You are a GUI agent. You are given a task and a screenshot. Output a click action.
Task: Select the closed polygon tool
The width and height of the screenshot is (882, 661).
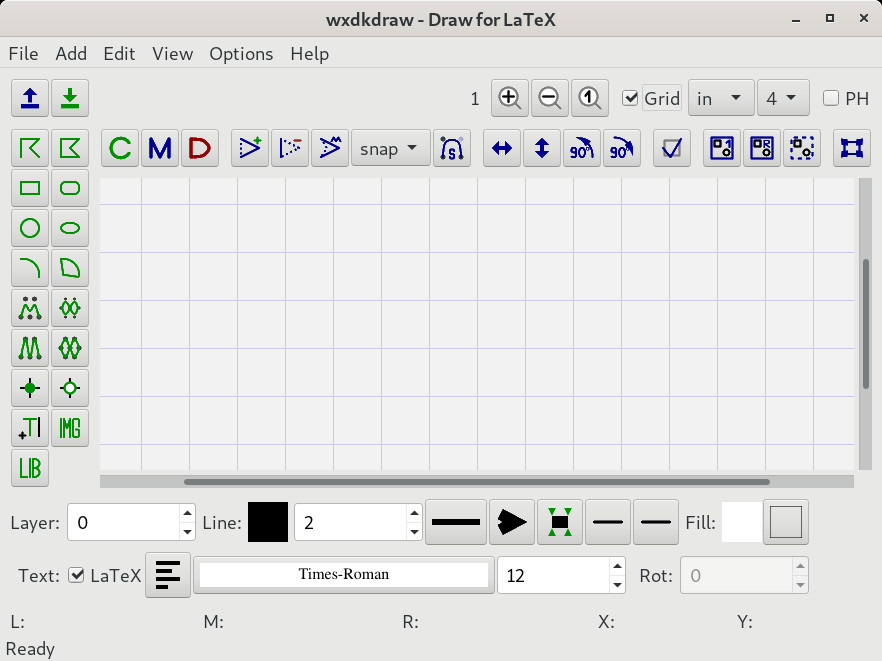pos(70,149)
